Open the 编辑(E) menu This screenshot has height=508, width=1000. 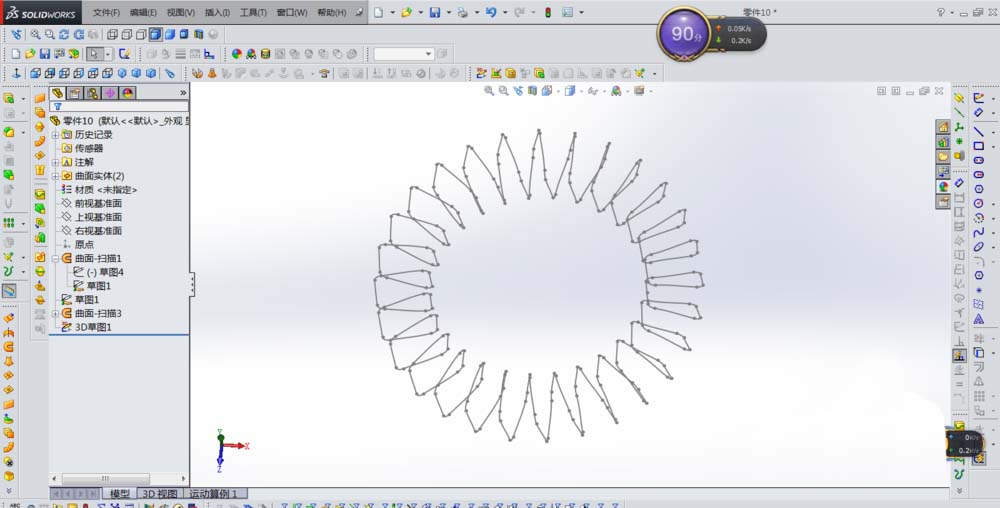(x=143, y=13)
